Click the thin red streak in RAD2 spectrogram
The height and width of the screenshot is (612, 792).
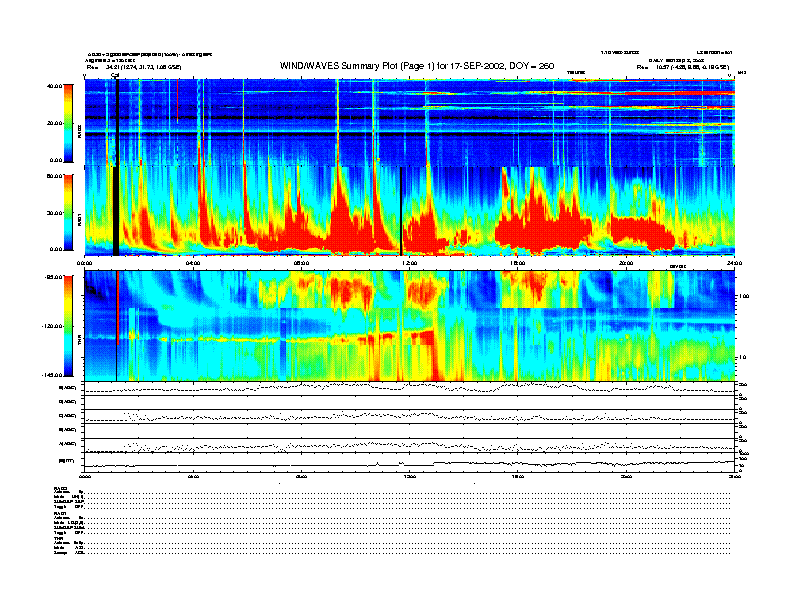(x=177, y=101)
